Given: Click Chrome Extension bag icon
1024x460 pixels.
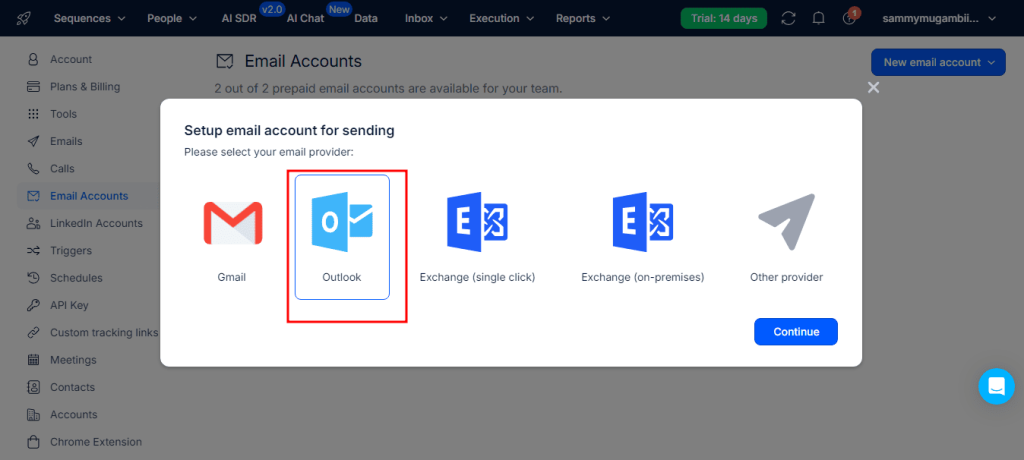Looking at the screenshot, I should [x=33, y=442].
